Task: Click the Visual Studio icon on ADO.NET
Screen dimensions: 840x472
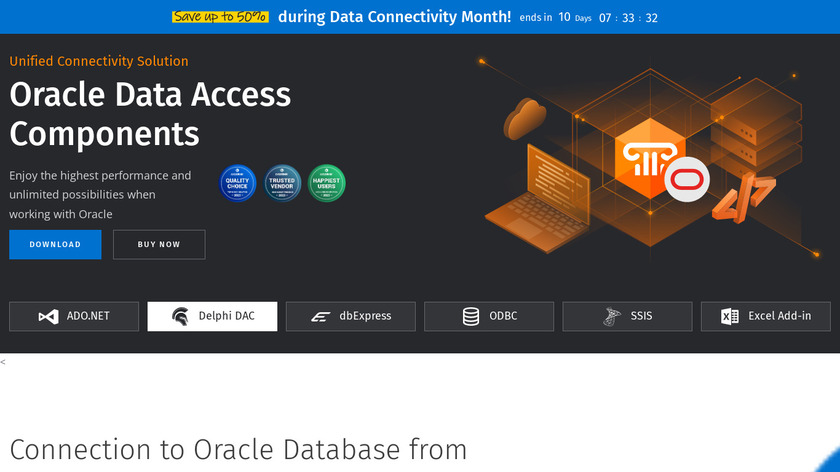Action: point(48,317)
